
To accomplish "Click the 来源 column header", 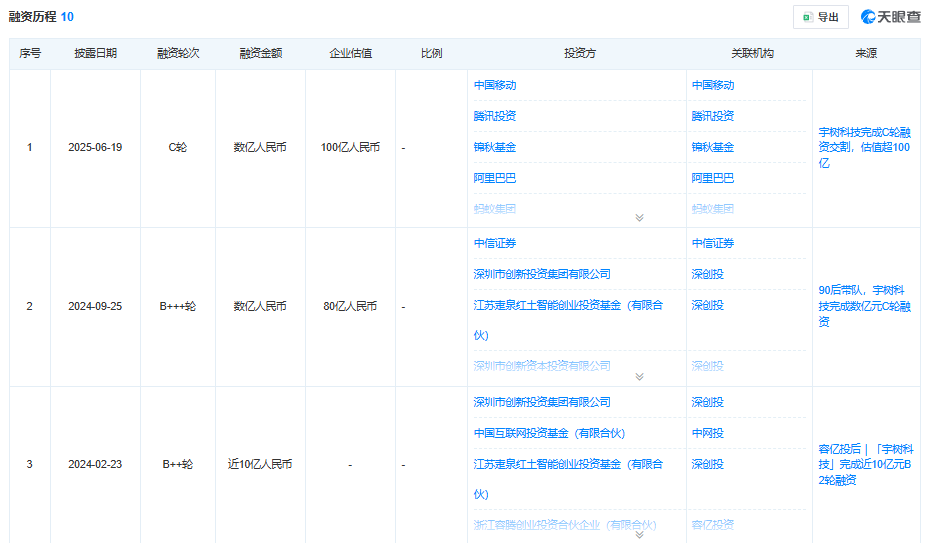I will pyautogui.click(x=866, y=54).
